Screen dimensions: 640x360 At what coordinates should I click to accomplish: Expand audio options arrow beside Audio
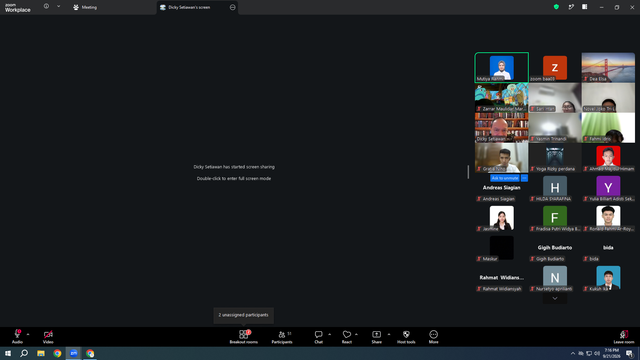pyautogui.click(x=28, y=334)
